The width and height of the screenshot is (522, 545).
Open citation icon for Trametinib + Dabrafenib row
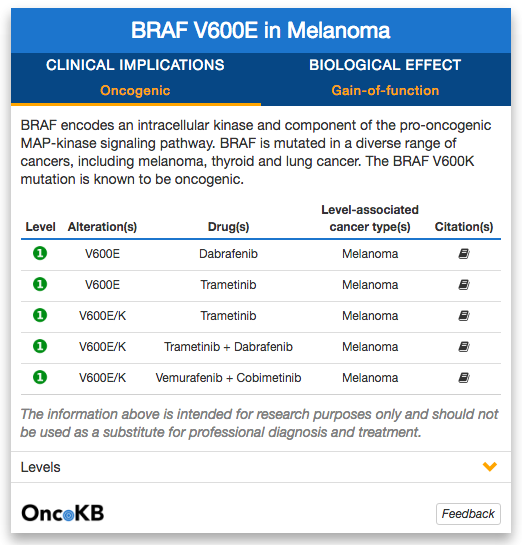(464, 347)
